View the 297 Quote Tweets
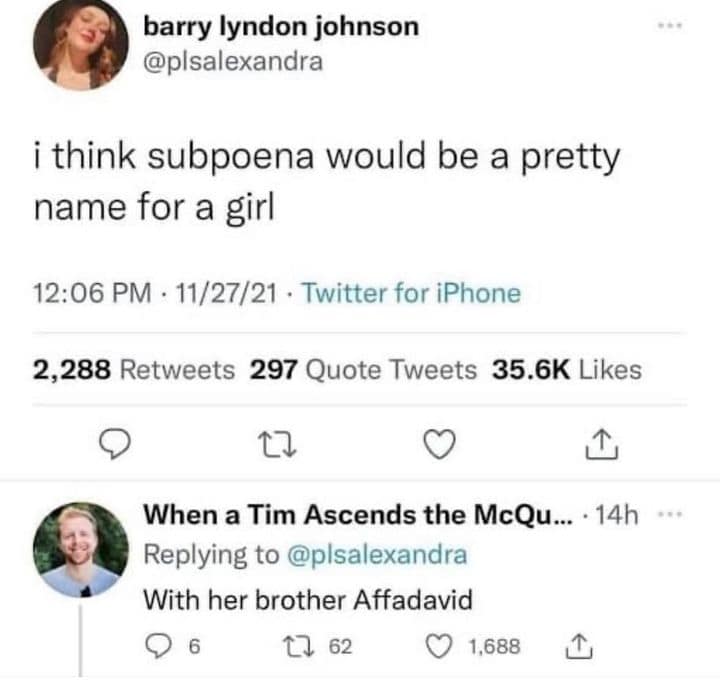The width and height of the screenshot is (720, 699). click(363, 370)
